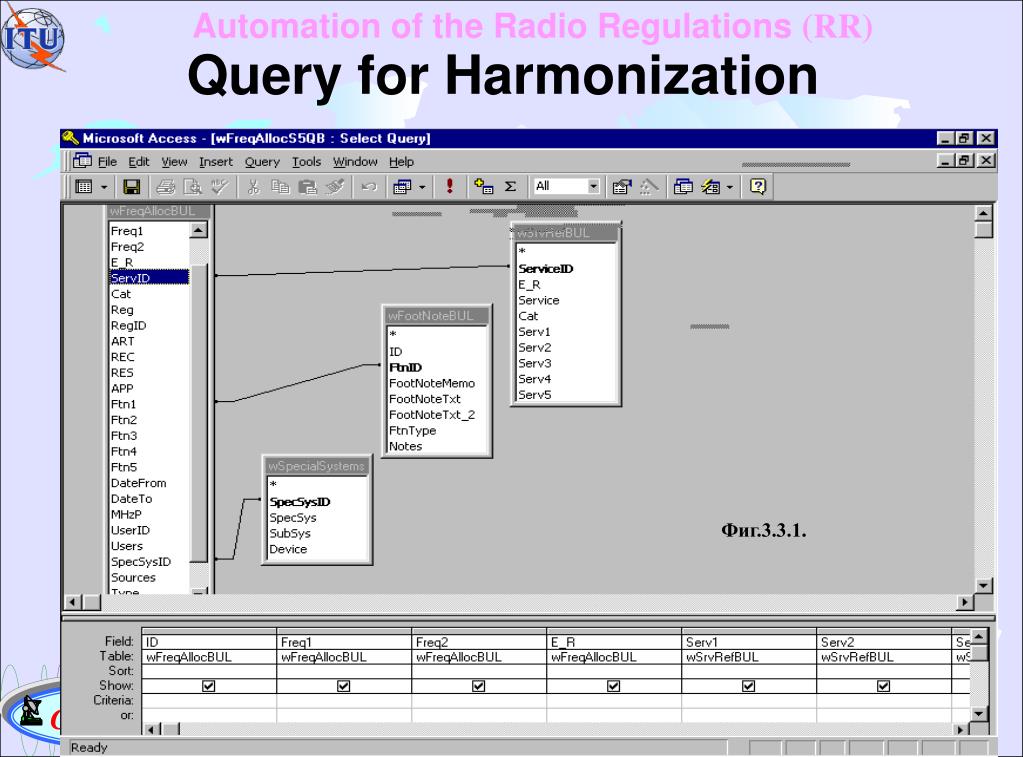Click the Show Table icon
1023x757 pixels.
coord(483,187)
